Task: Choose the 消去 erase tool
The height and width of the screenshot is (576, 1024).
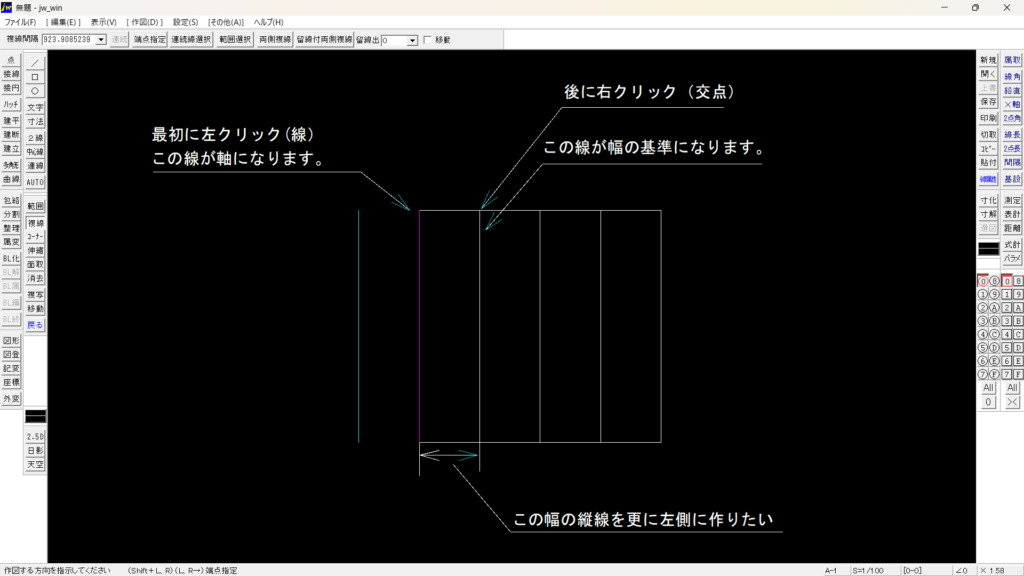Action: coord(35,278)
